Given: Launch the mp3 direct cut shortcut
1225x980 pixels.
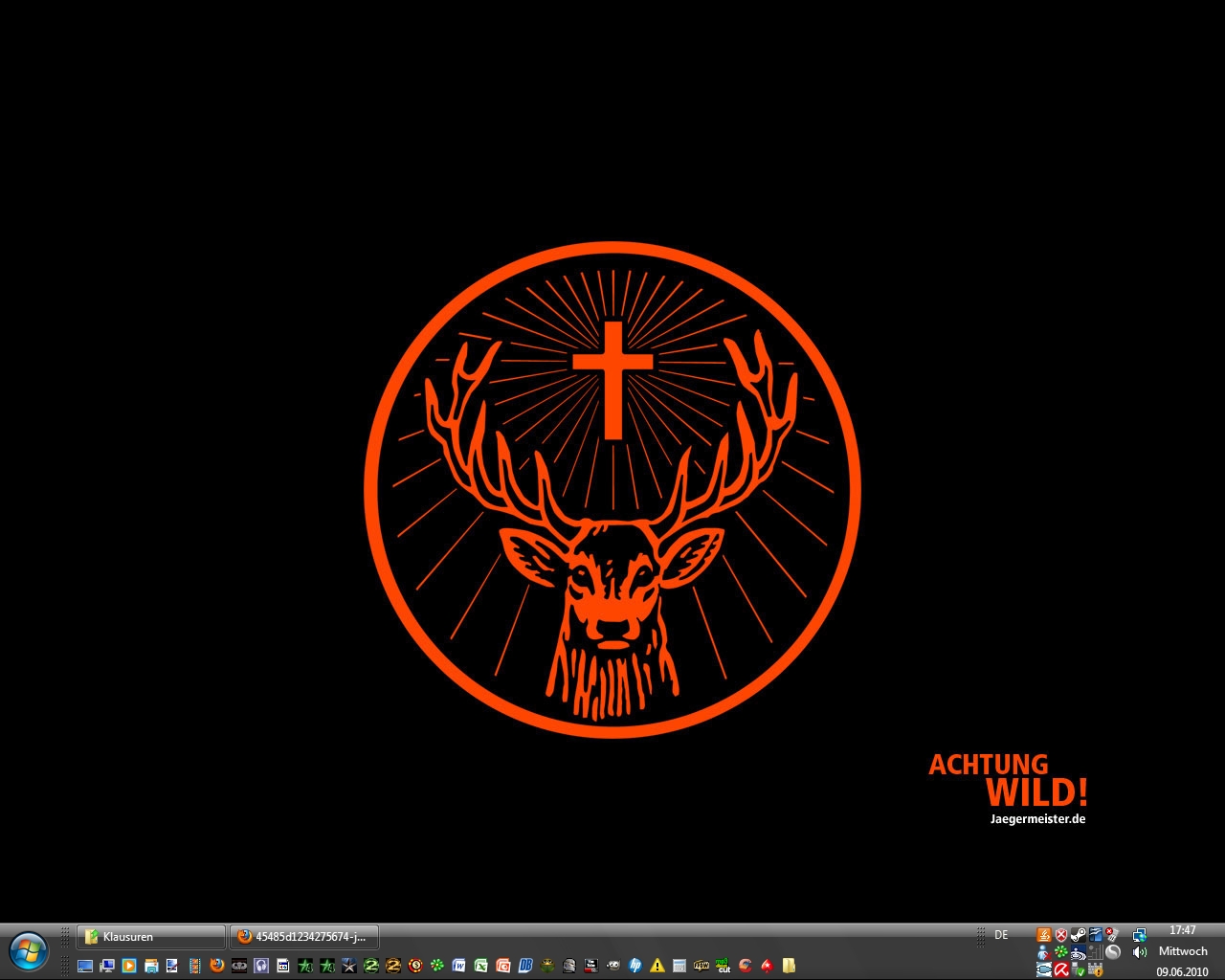Looking at the screenshot, I should pos(724,966).
